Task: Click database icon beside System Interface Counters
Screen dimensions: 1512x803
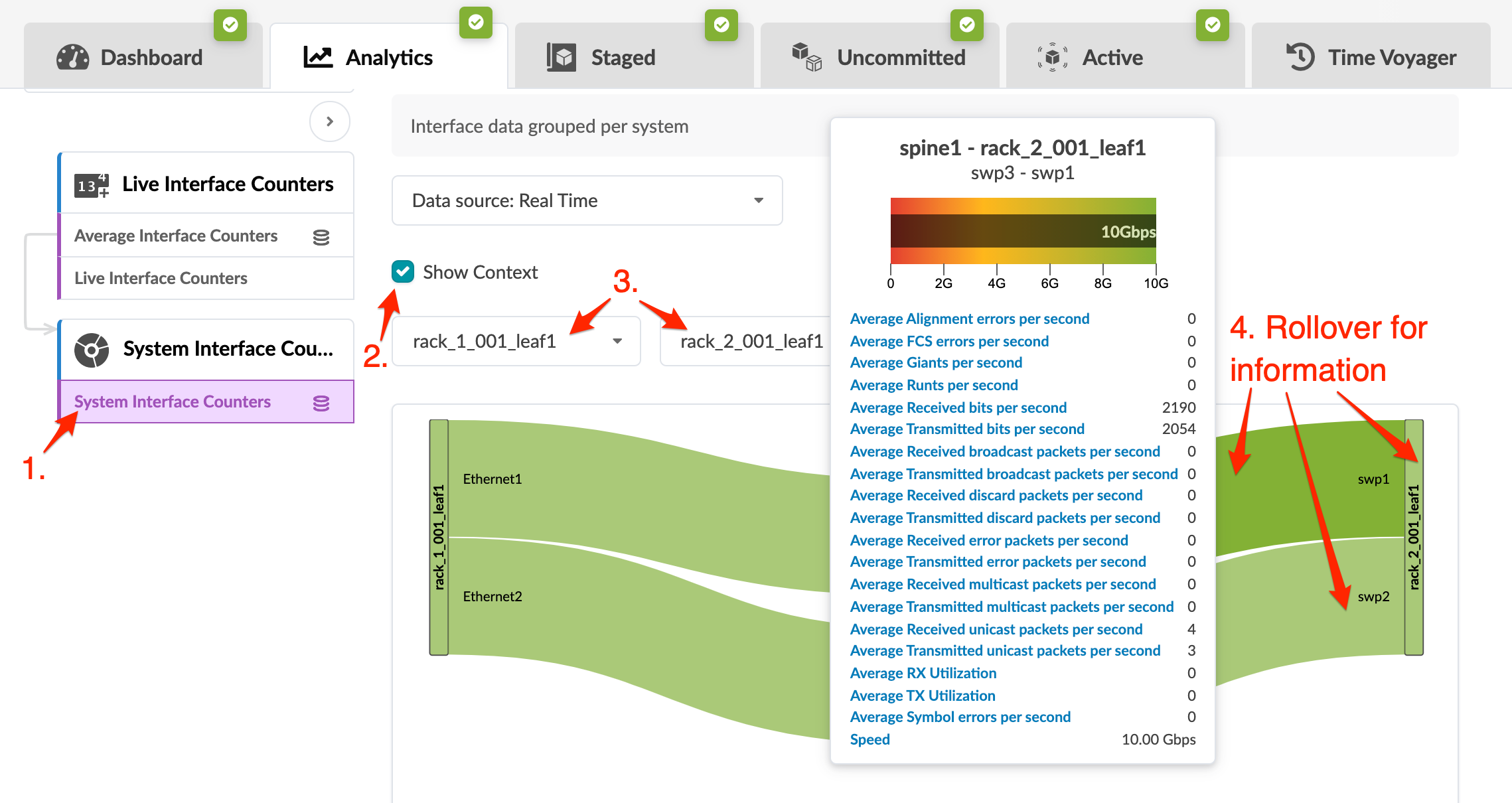Action: tap(321, 403)
